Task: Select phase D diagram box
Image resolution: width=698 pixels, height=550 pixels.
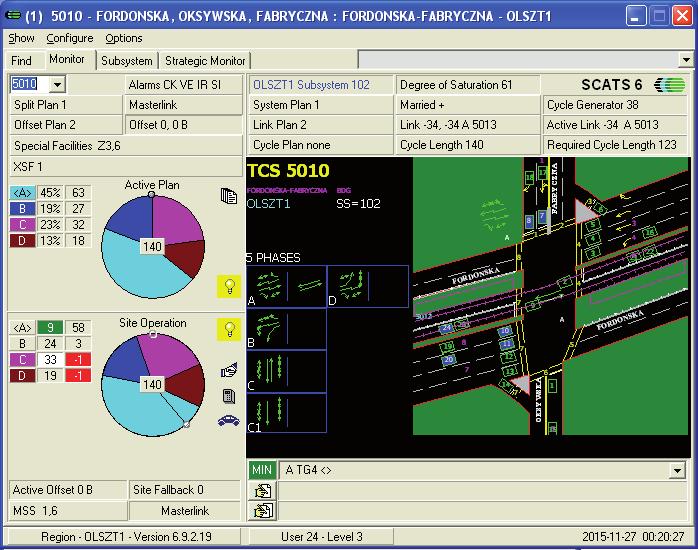Action: tap(368, 287)
